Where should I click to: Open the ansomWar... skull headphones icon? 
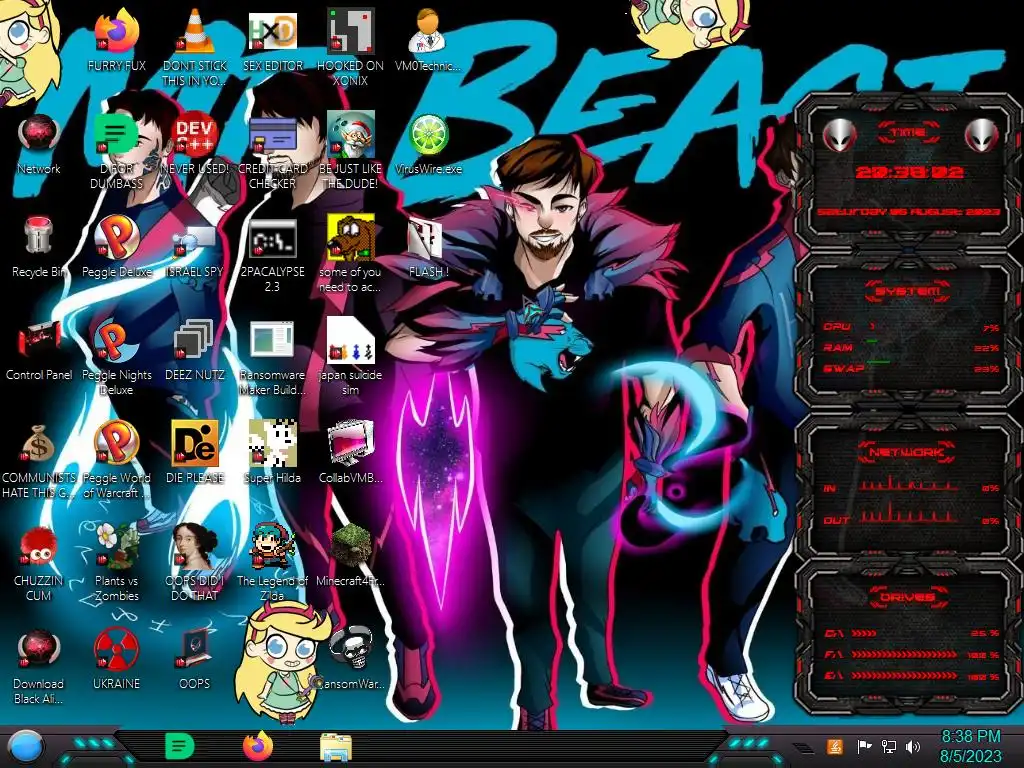351,649
